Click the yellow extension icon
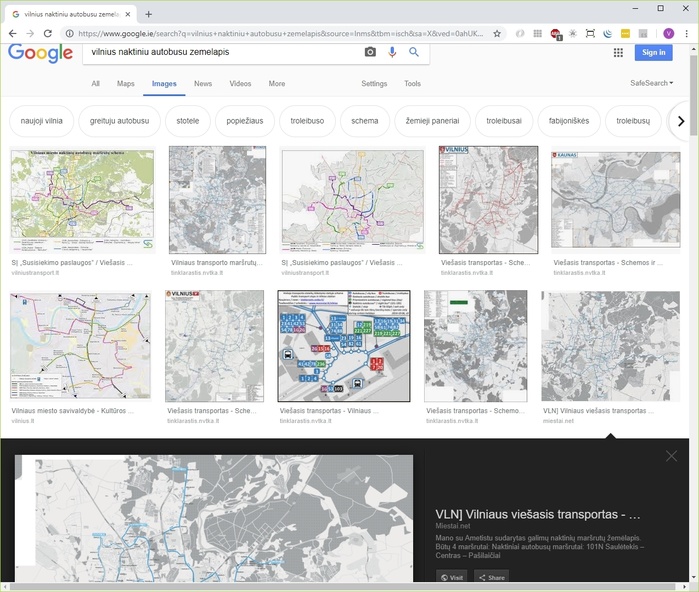The height and width of the screenshot is (592, 699). point(625,33)
